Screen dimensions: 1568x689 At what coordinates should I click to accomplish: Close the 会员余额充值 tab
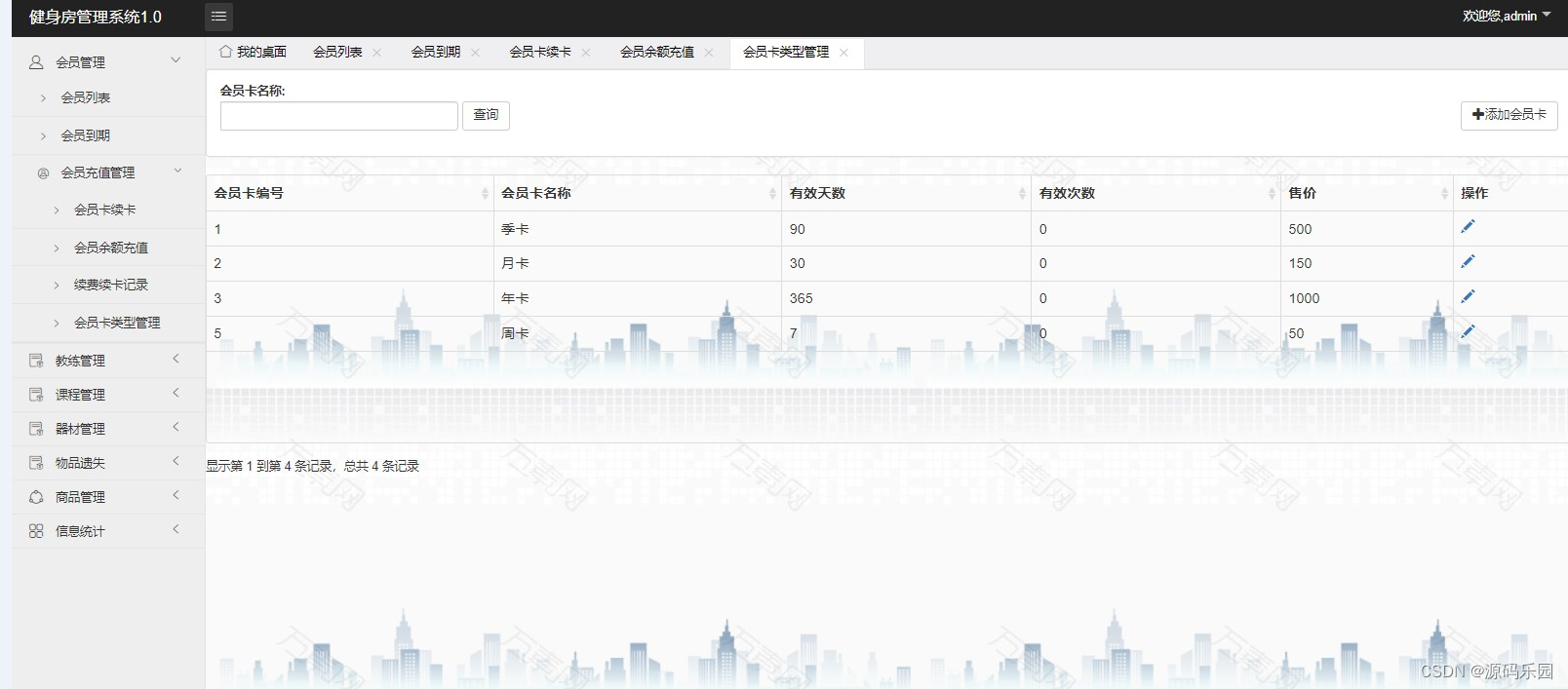point(709,53)
